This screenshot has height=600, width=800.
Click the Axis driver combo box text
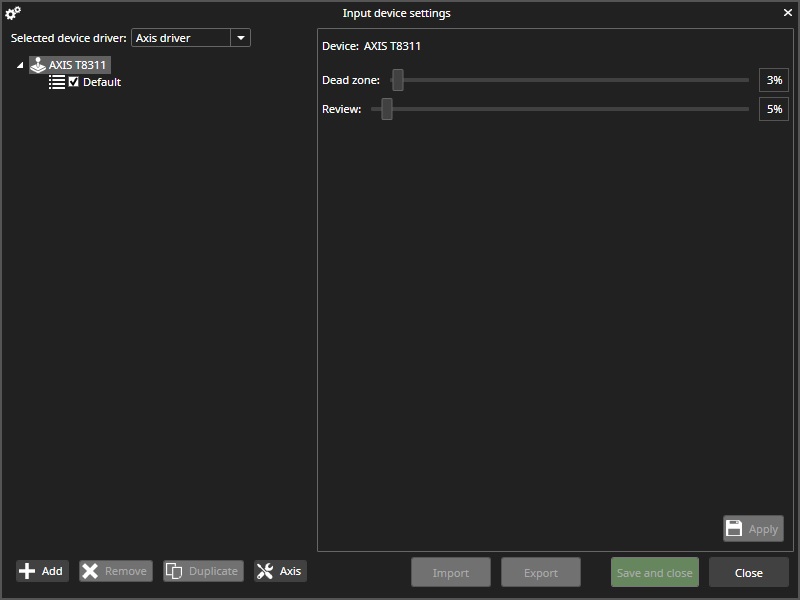coord(180,38)
